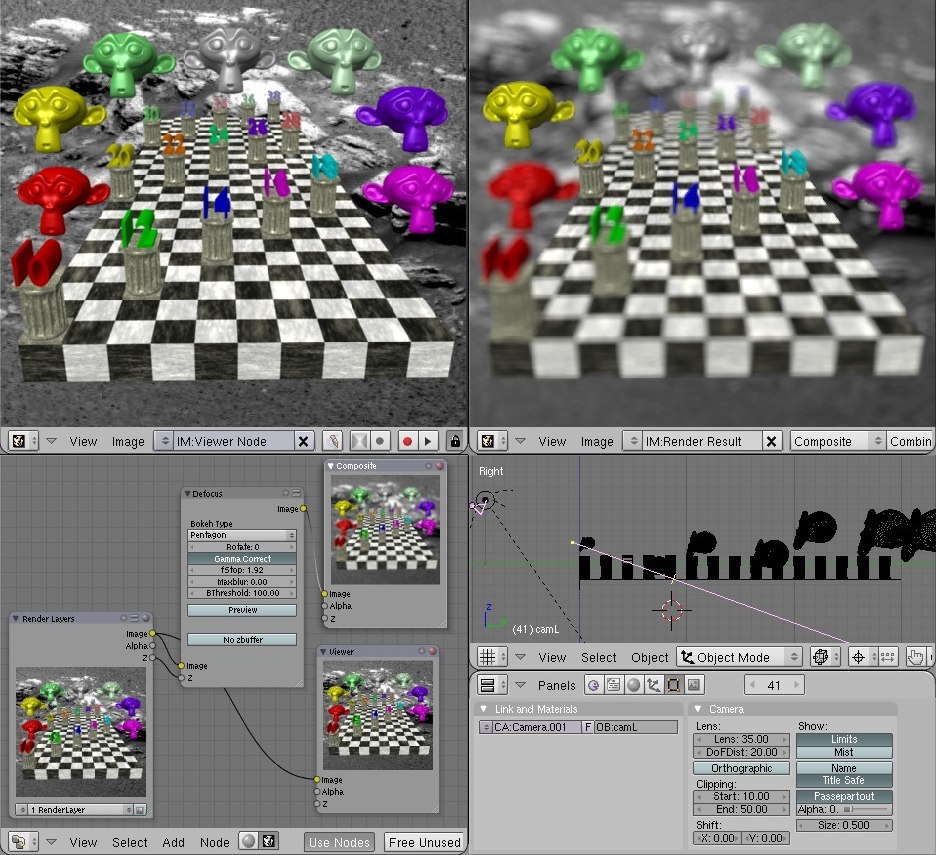Adjust the Passepartout Alpha slider

coord(844,810)
